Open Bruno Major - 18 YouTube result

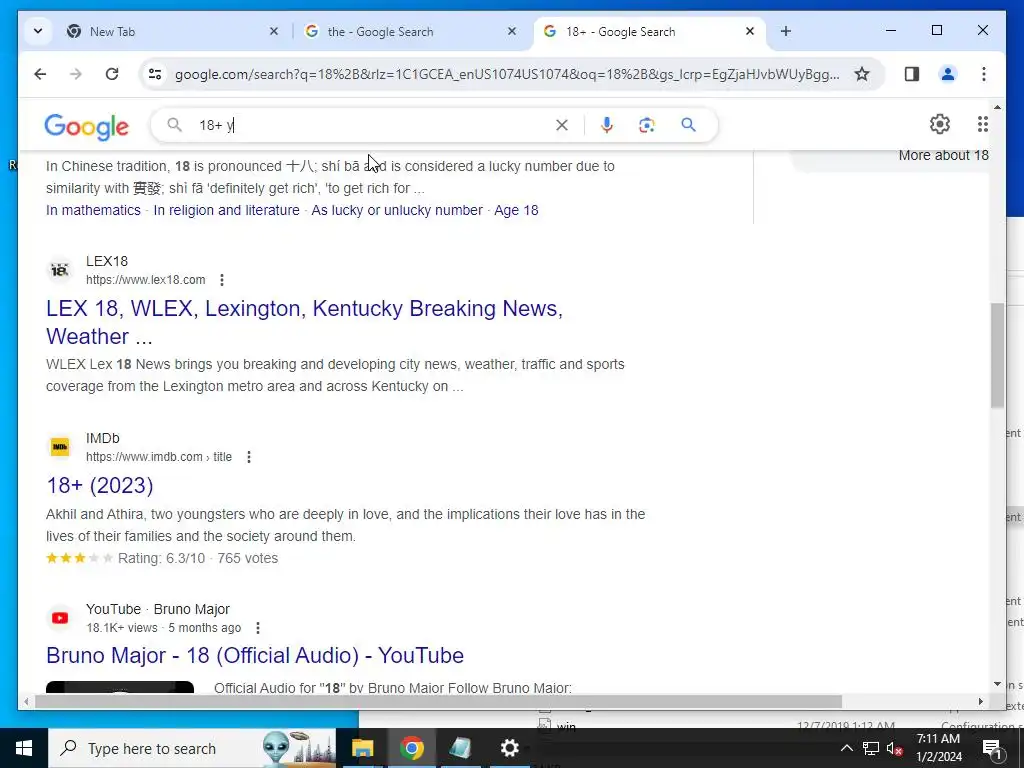(x=255, y=656)
